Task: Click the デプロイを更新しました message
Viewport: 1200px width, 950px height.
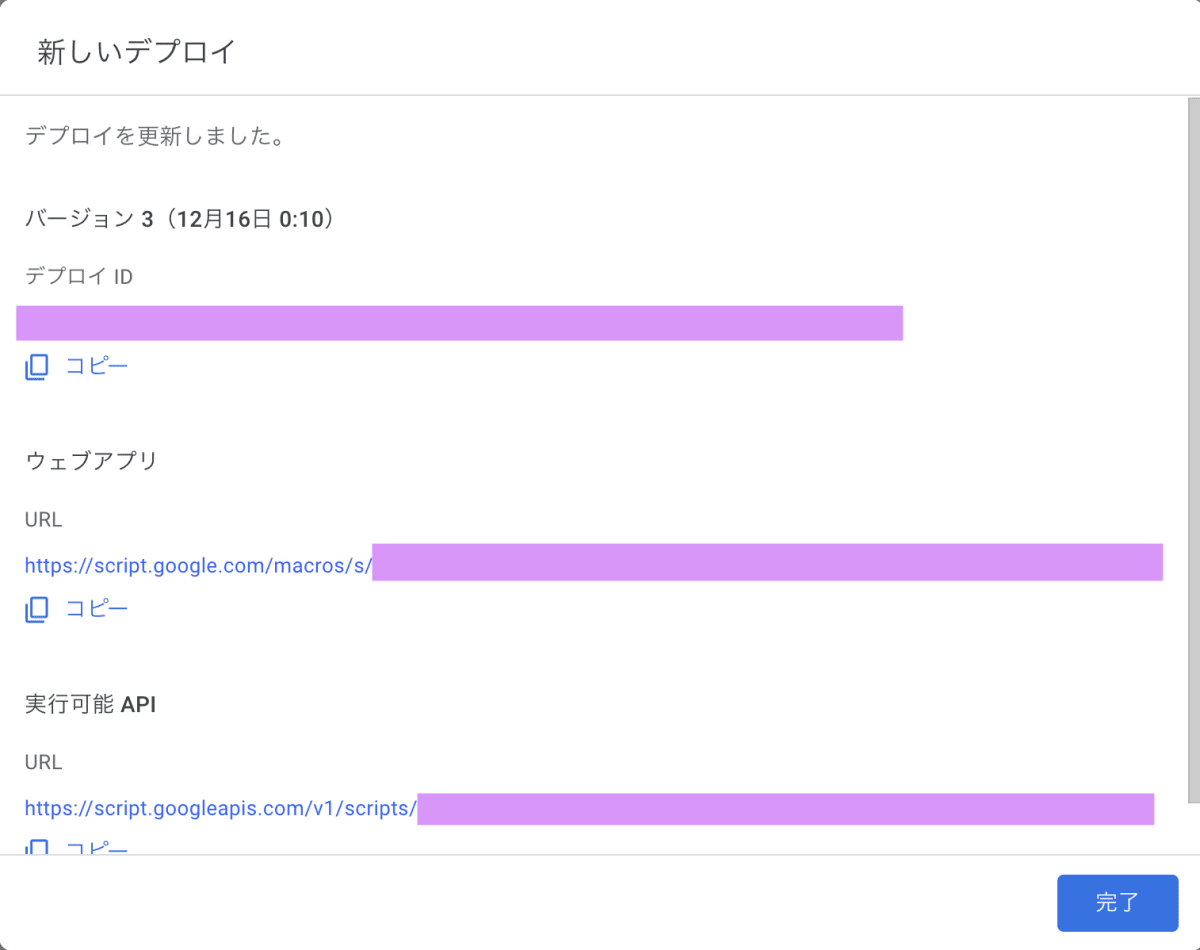Action: [x=155, y=137]
